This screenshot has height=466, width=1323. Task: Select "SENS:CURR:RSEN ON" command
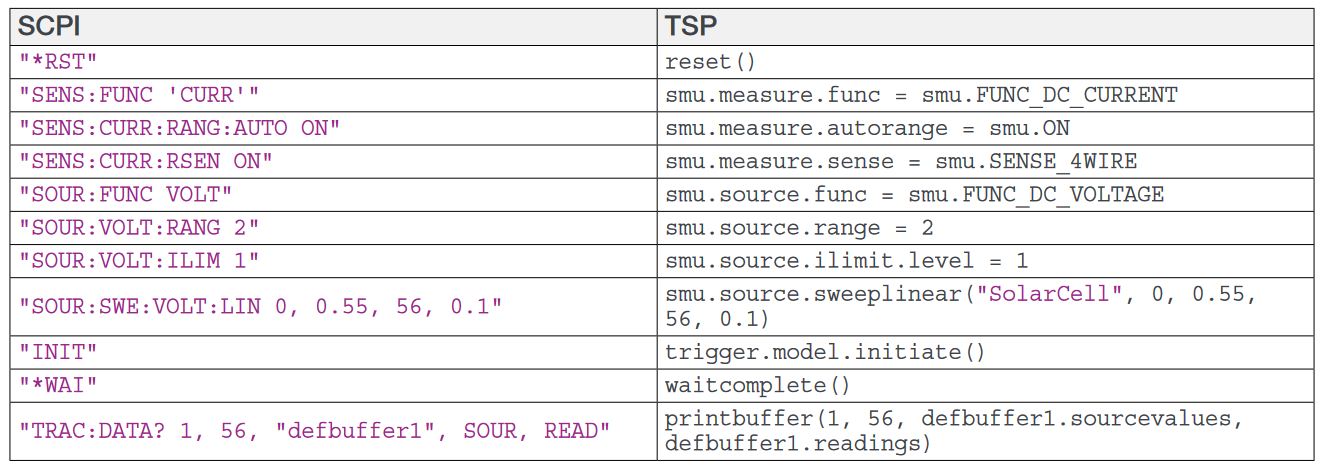click(146, 161)
